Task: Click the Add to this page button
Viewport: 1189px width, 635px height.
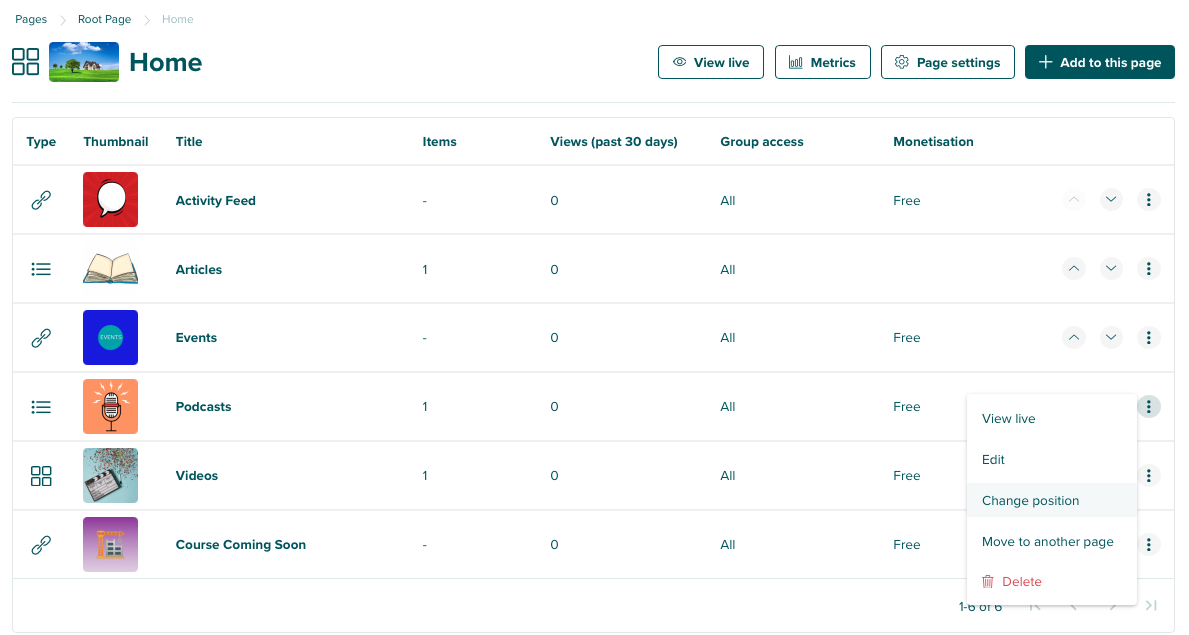Action: pos(1099,62)
